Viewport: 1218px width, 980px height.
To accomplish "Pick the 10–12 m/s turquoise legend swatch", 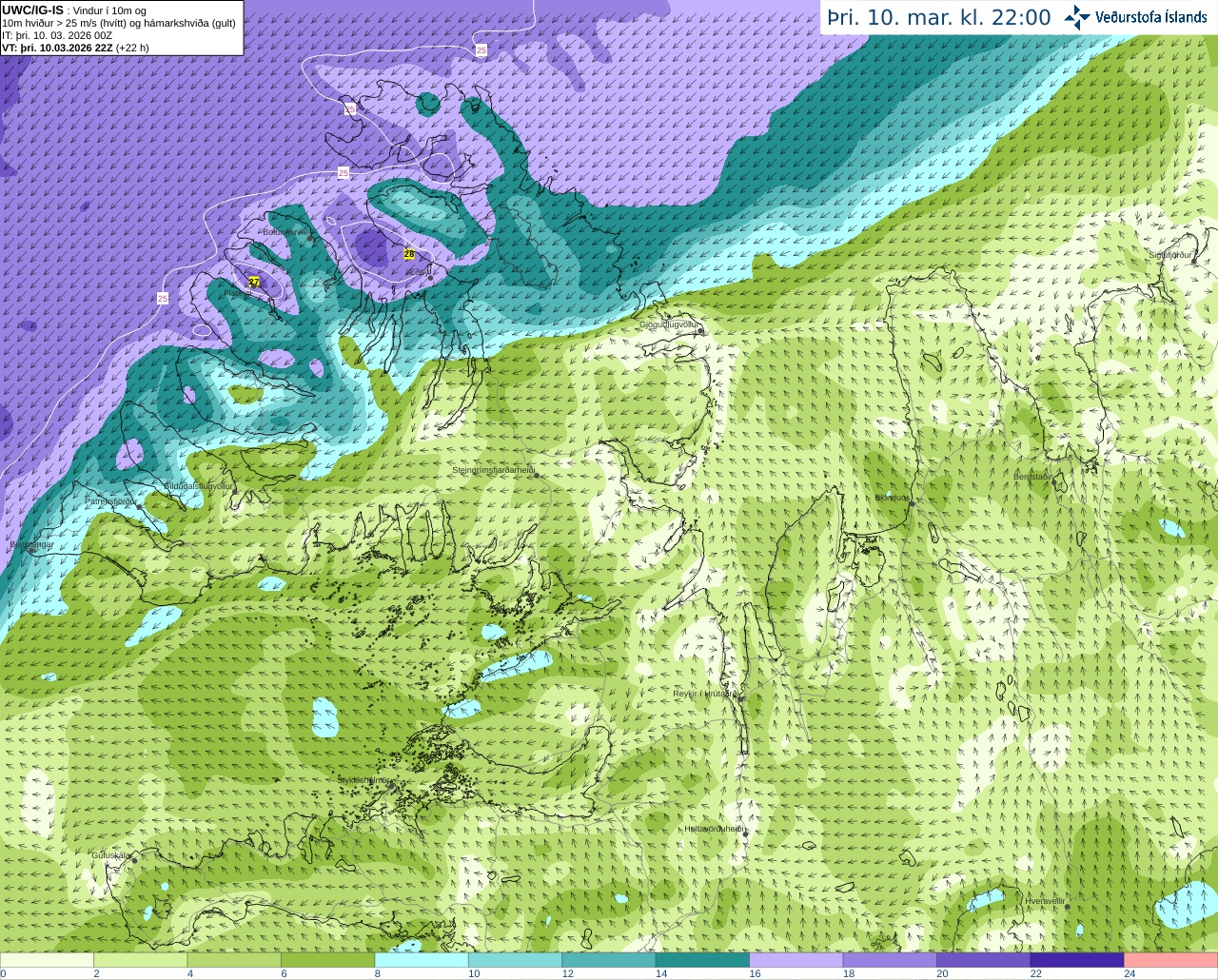I will click(x=516, y=960).
